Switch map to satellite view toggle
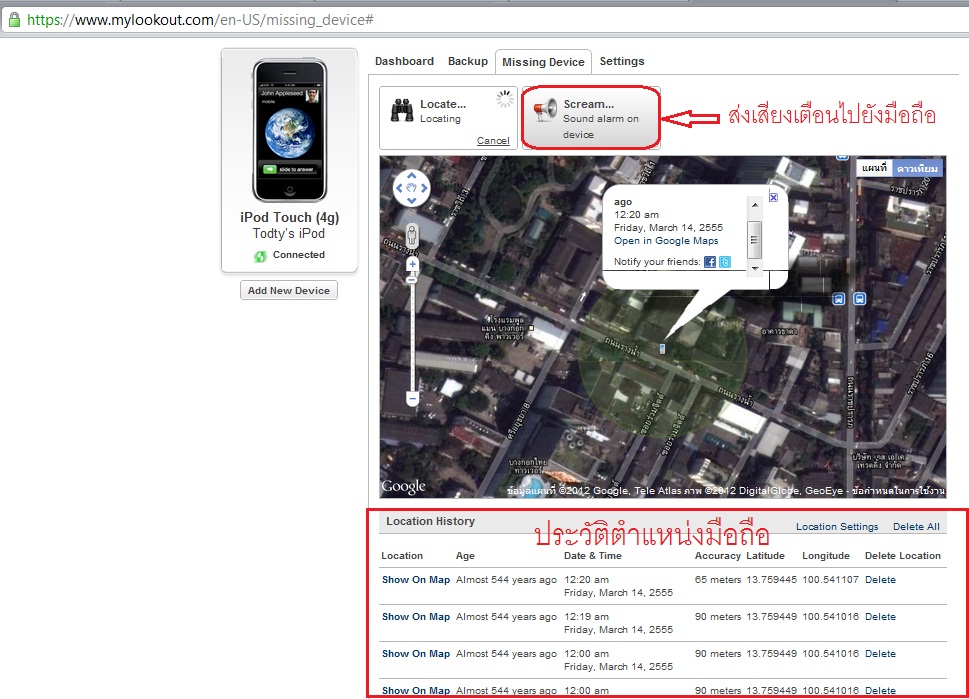 pyautogui.click(x=917, y=169)
